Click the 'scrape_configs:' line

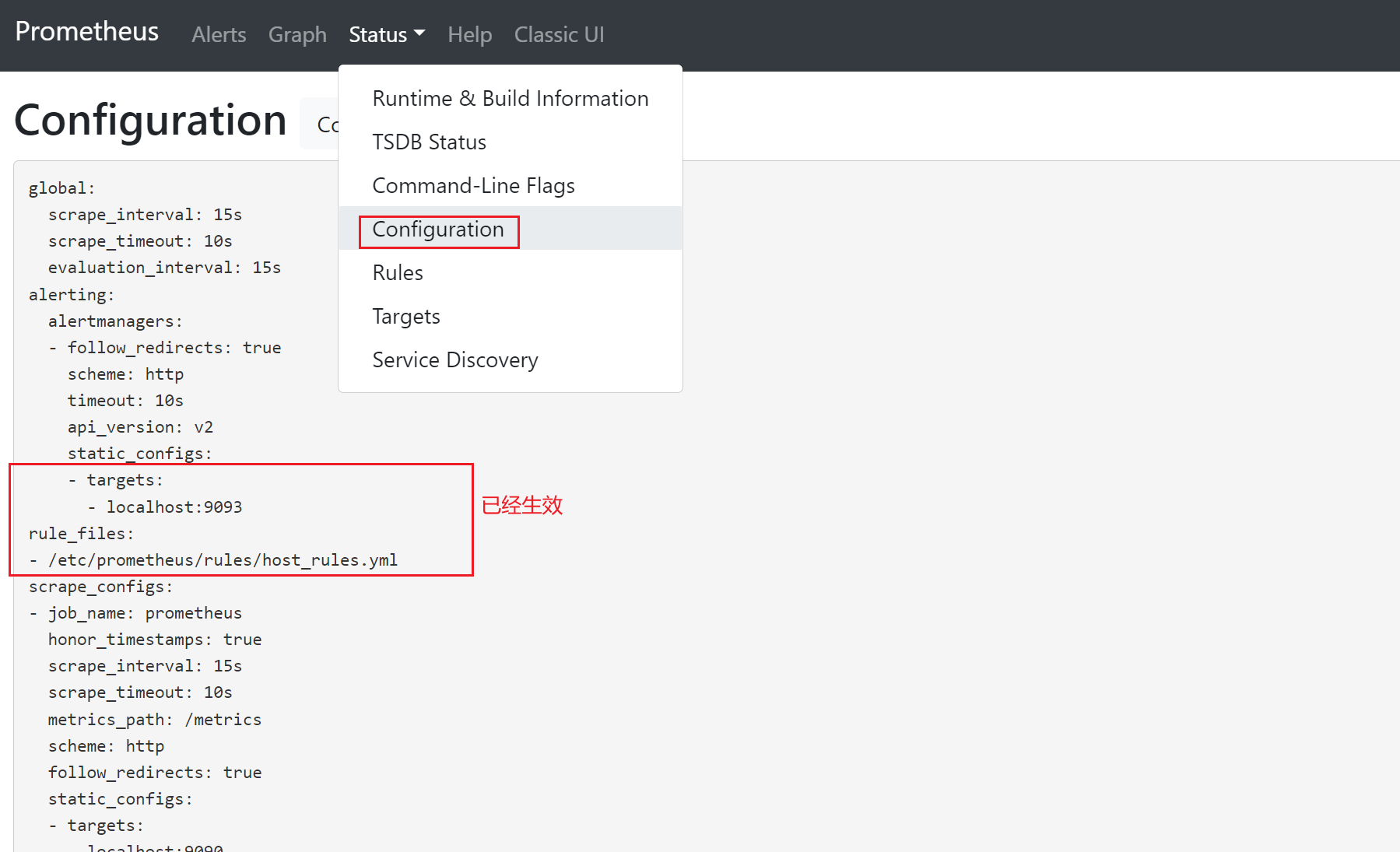coord(101,587)
